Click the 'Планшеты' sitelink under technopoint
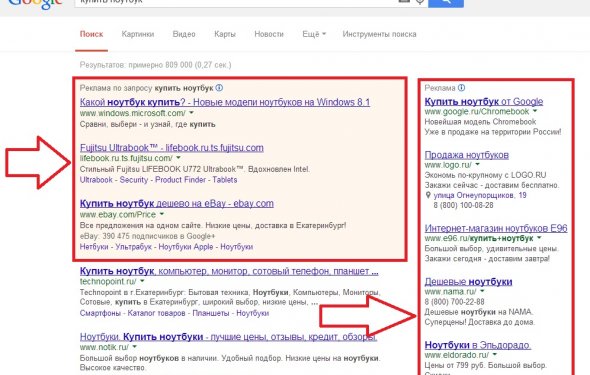590x375 pixels. pos(211,313)
